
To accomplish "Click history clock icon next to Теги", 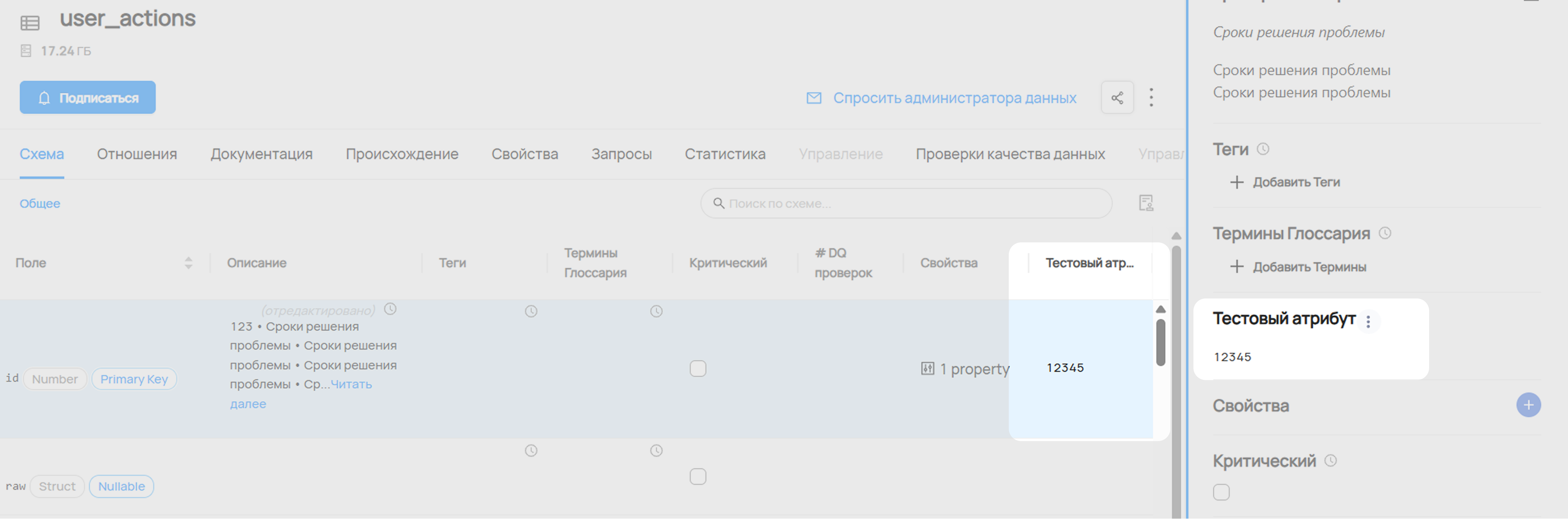I will (1263, 149).
